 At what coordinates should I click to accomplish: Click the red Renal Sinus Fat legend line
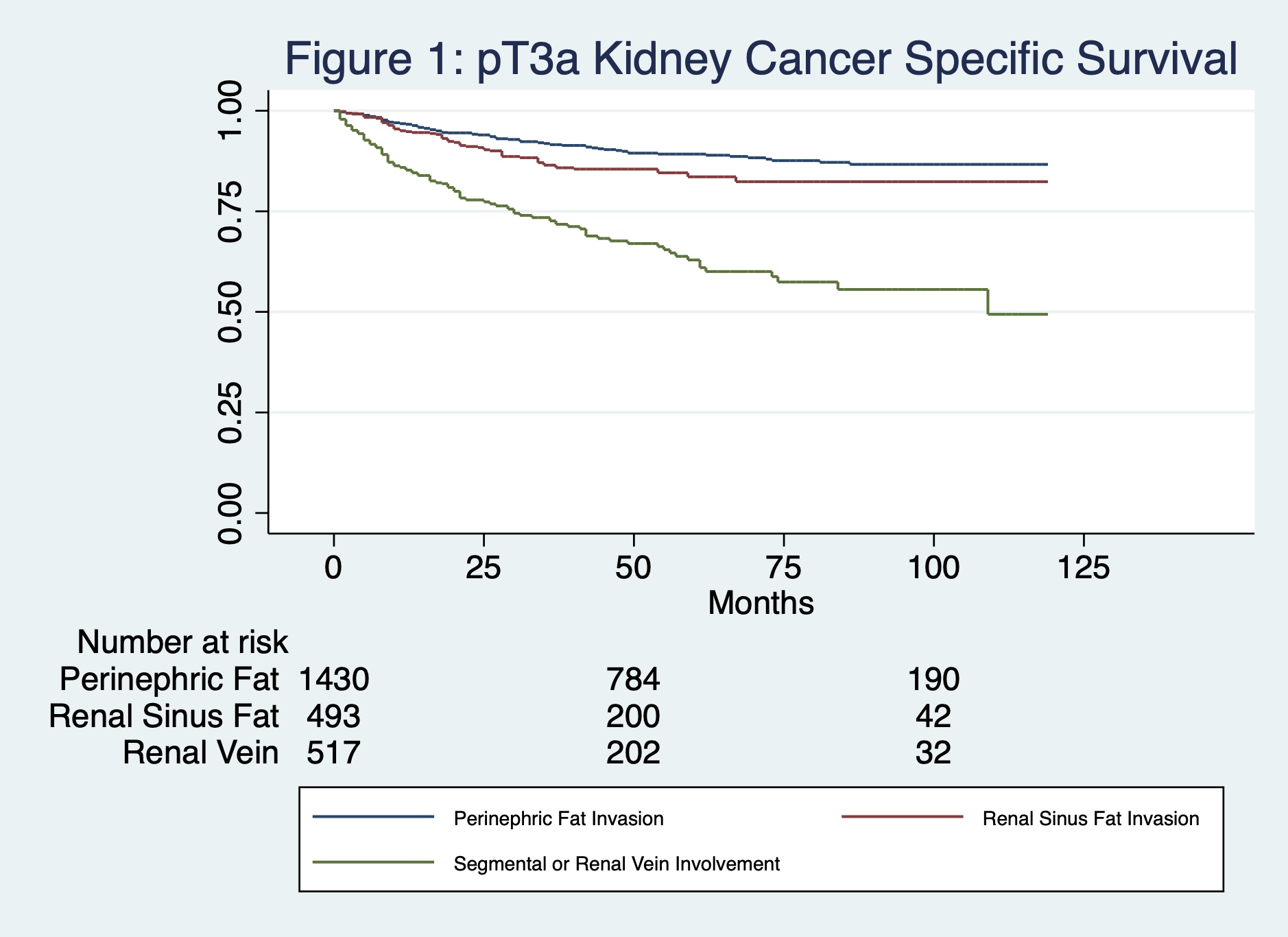(x=902, y=817)
